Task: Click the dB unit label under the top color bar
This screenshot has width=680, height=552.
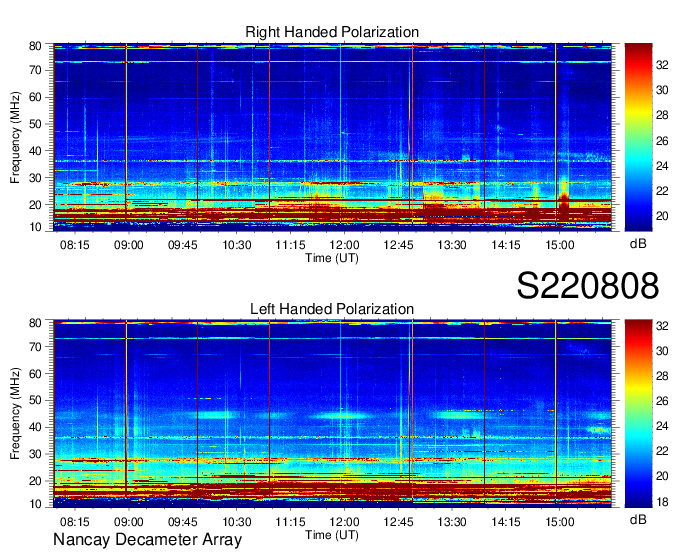Action: click(638, 244)
